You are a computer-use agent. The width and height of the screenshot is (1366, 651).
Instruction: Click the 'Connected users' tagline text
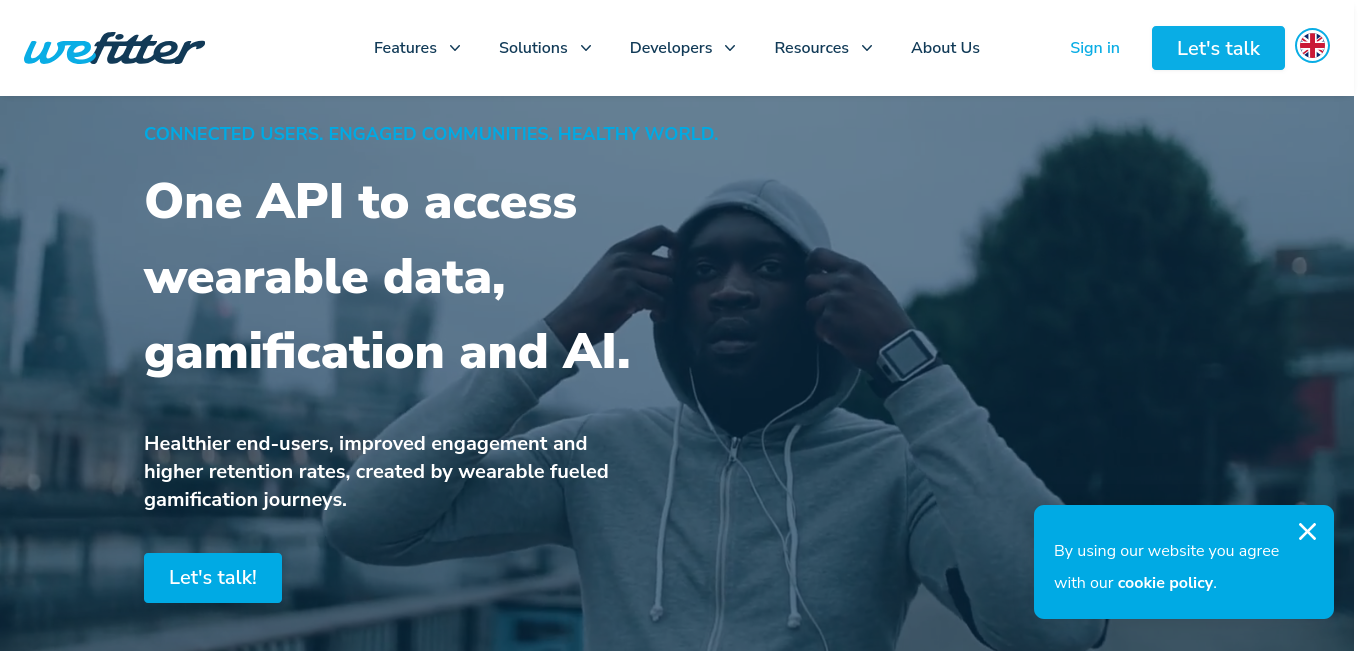(x=430, y=134)
